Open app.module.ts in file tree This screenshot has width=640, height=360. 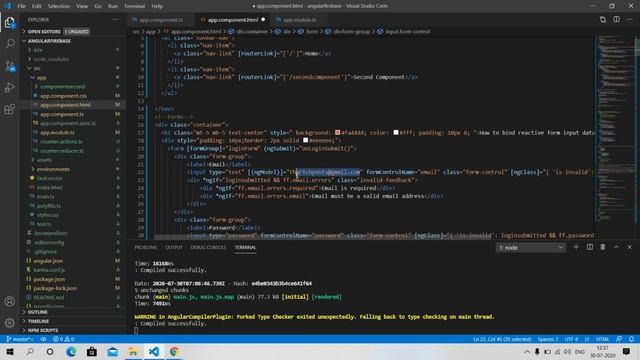(57, 133)
